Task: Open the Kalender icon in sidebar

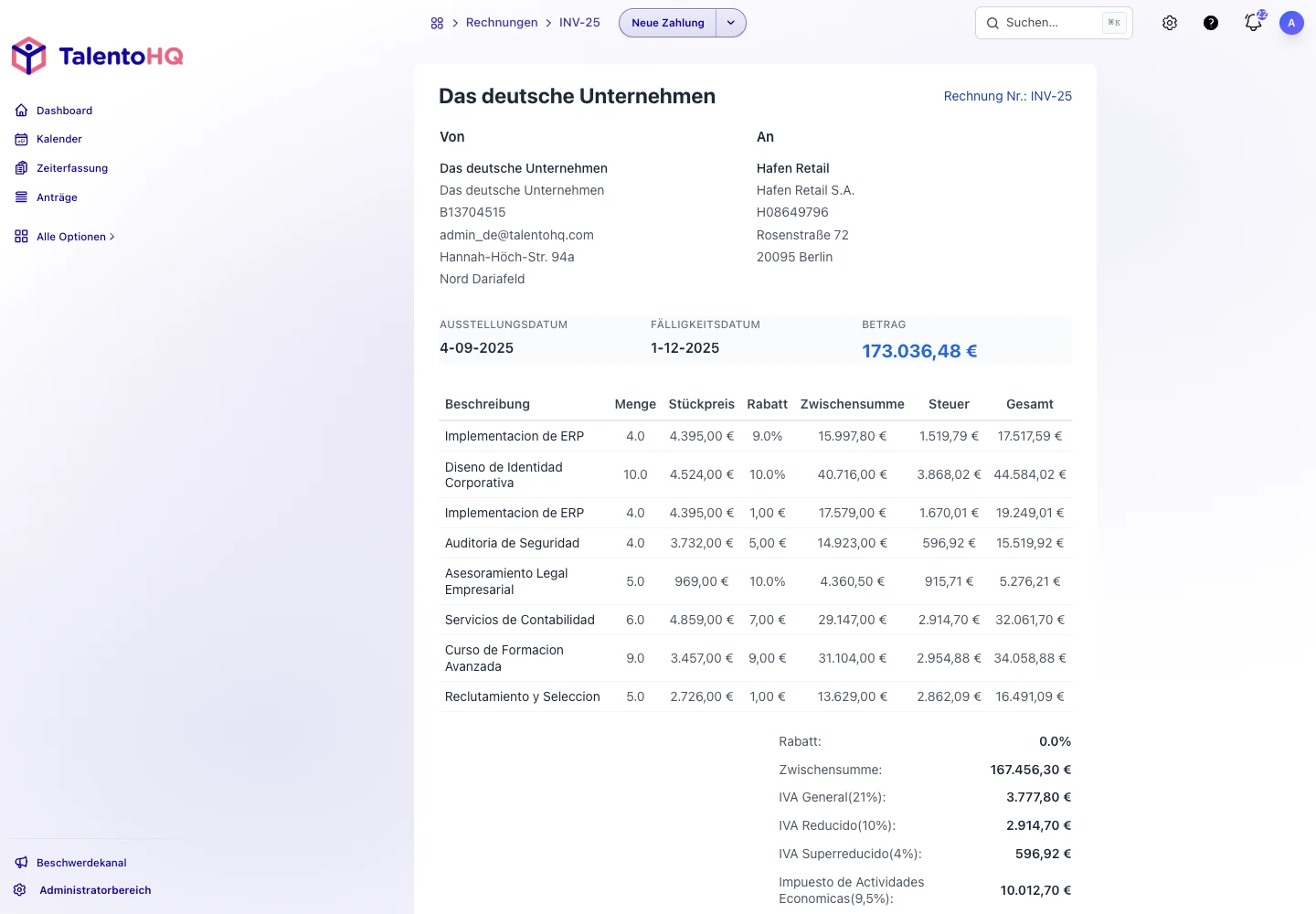Action: click(21, 139)
